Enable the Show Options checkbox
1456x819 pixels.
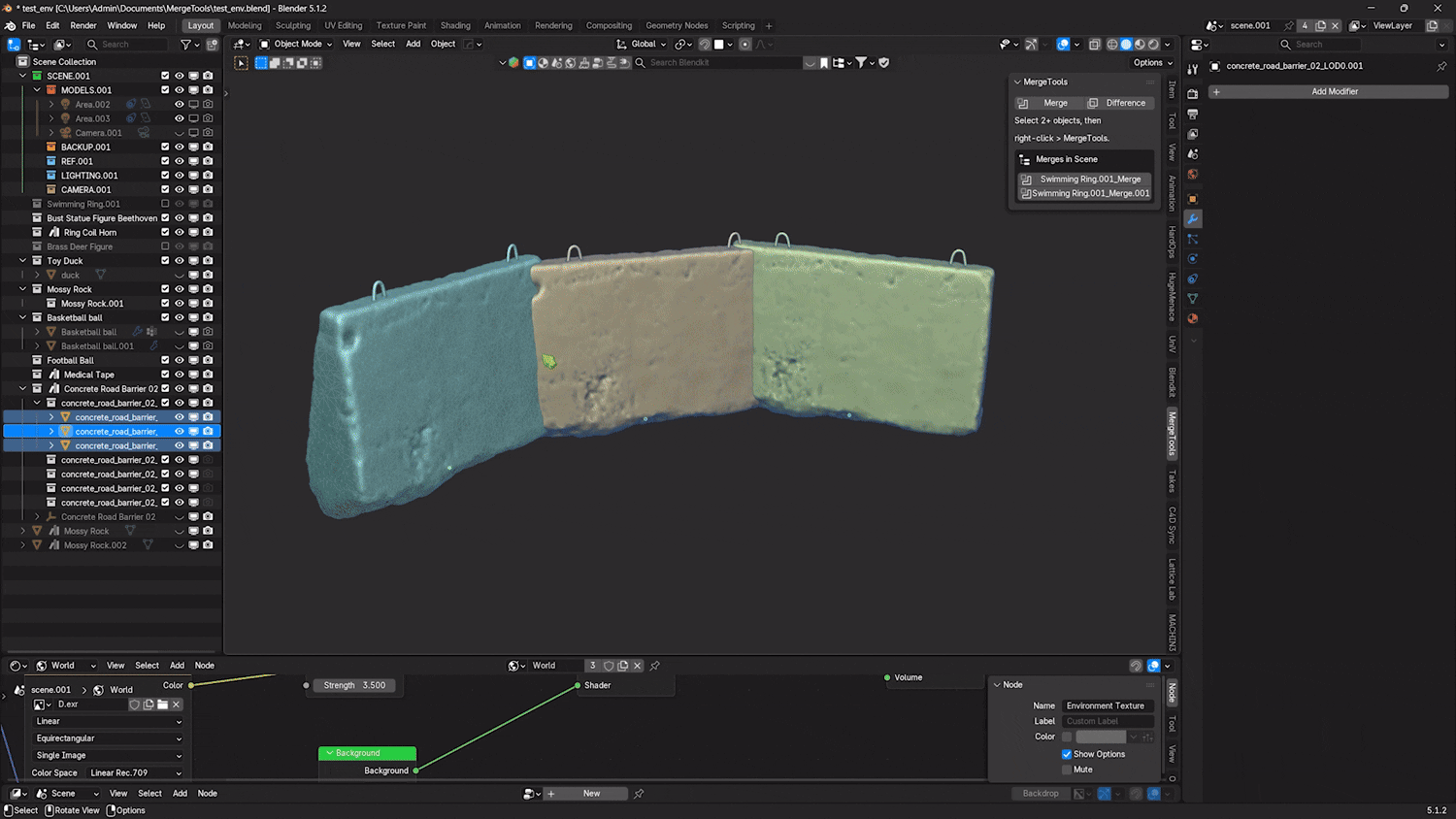pyautogui.click(x=1067, y=754)
